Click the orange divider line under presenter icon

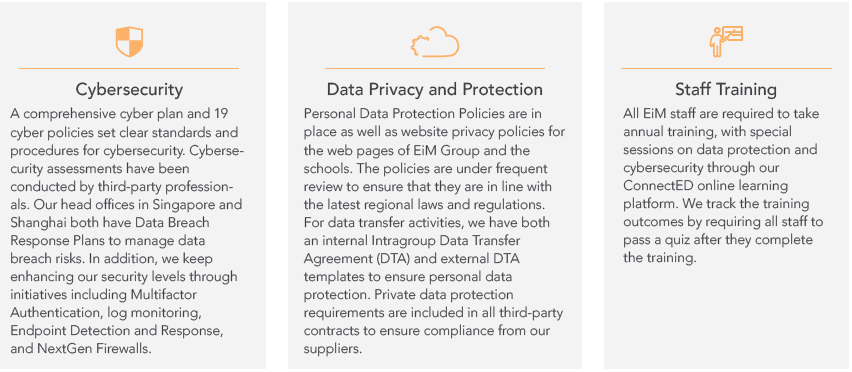pyautogui.click(x=726, y=68)
